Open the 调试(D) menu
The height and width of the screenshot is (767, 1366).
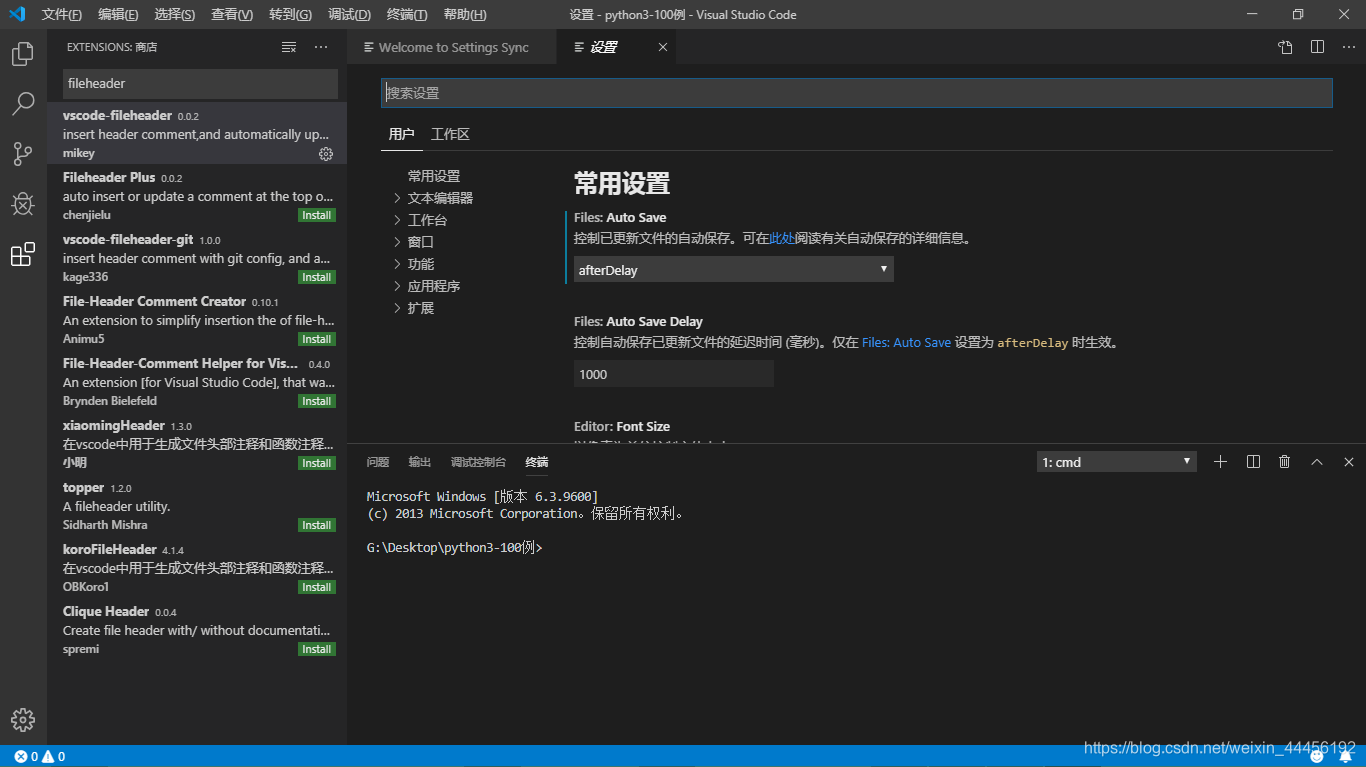[349, 14]
